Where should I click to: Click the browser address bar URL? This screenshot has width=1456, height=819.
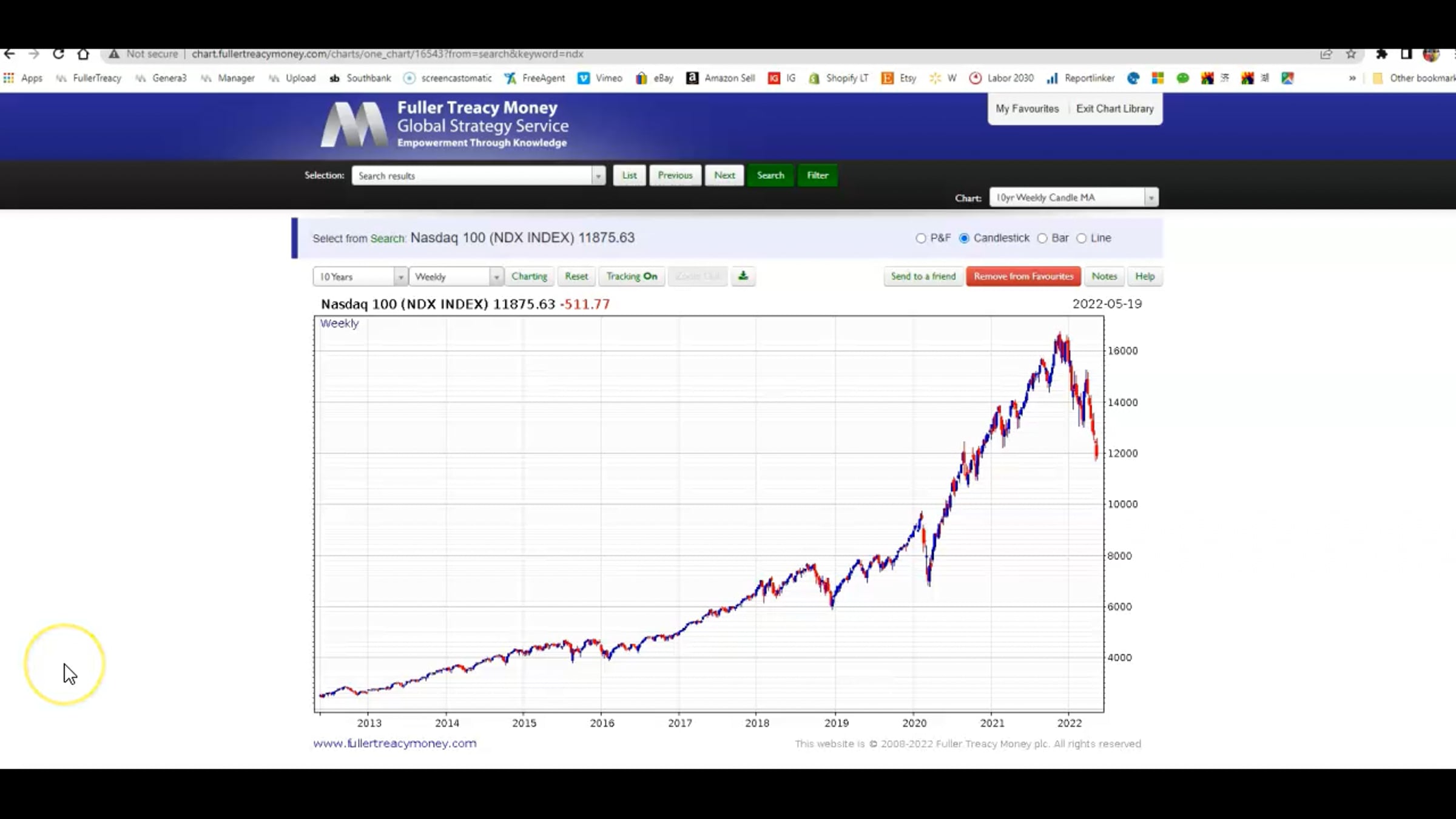[388, 54]
